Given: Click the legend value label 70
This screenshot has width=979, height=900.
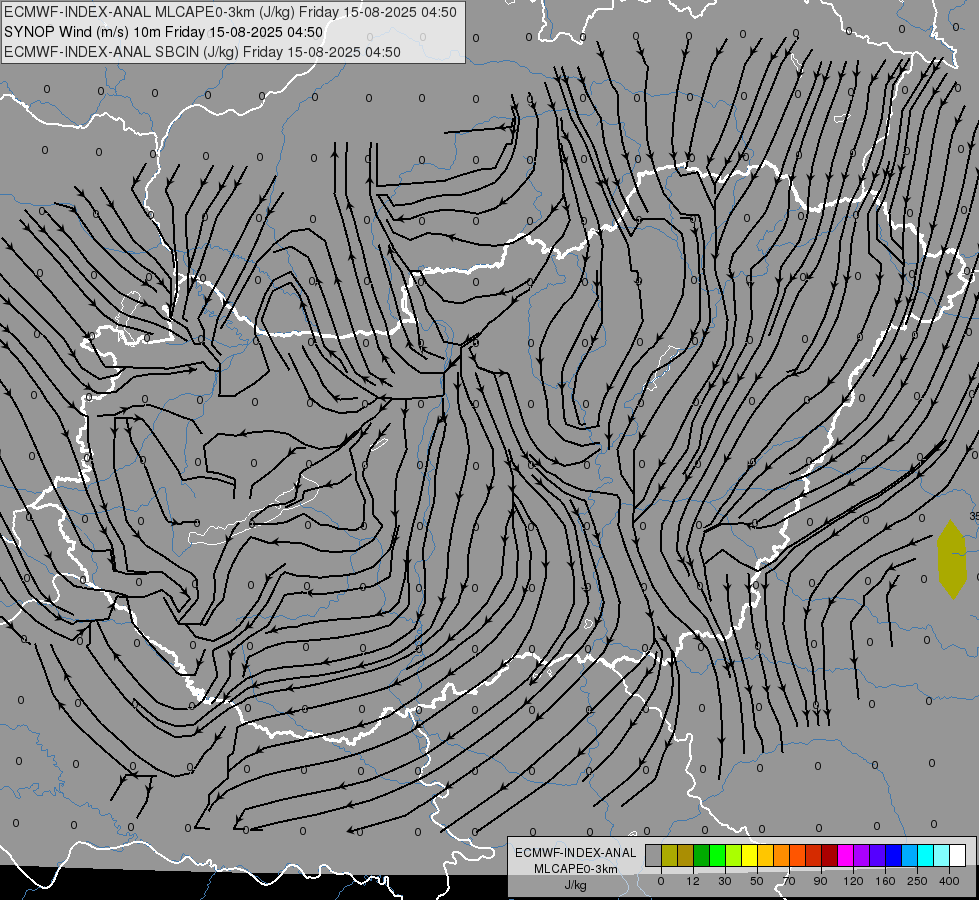Looking at the screenshot, I should point(789,881).
